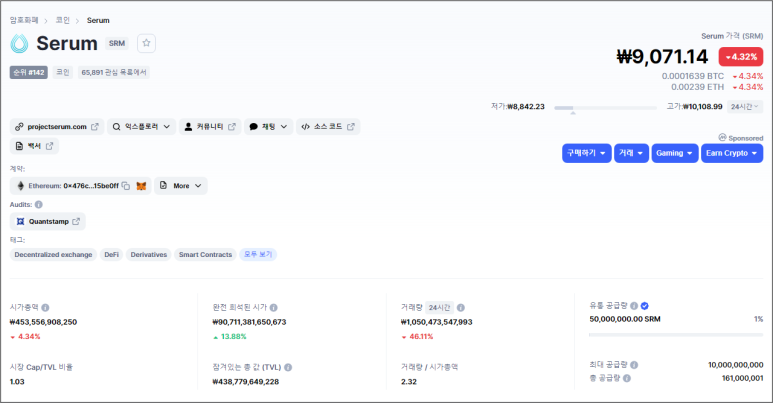
Task: Open the 소스 코드 source code link
Action: point(328,127)
